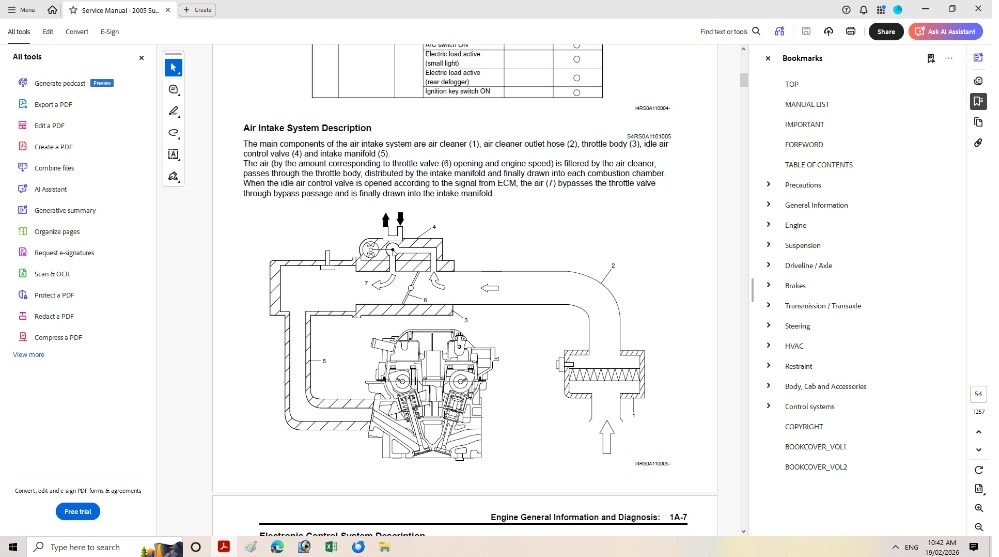Pick the highlighter pen tool

pos(173,111)
